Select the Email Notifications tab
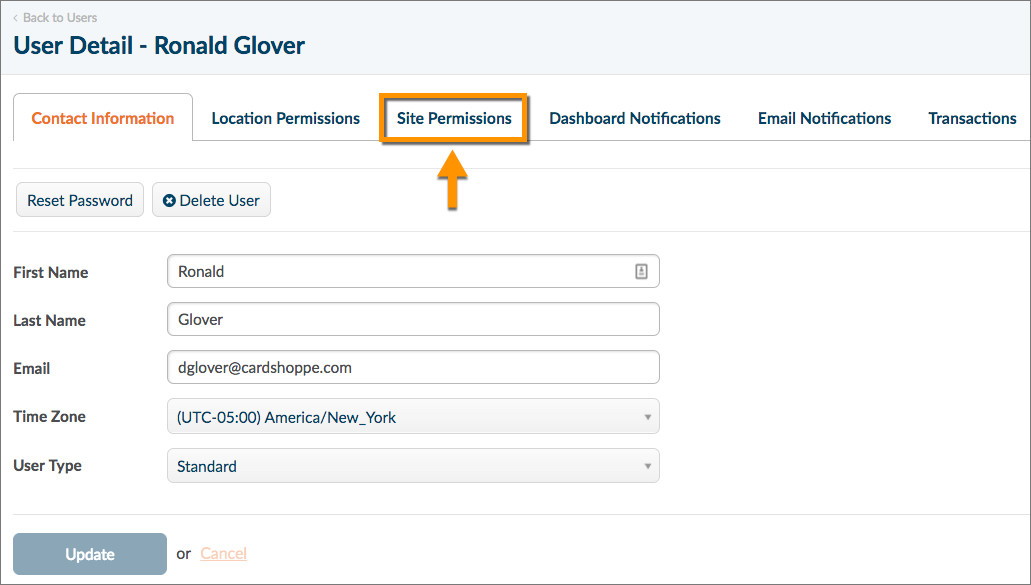 coord(824,118)
